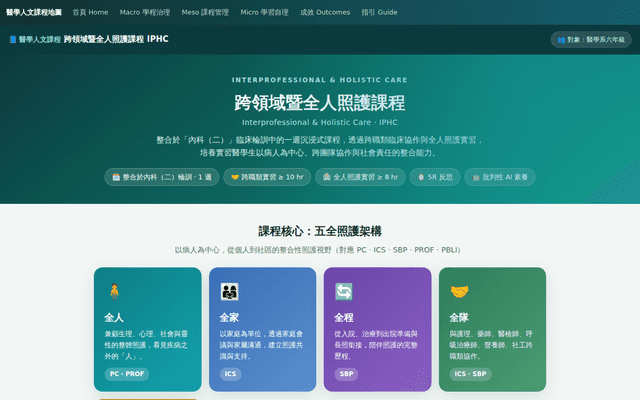This screenshot has height=400, width=640.
Task: Click the family icon on 全家 card
Action: (x=229, y=292)
